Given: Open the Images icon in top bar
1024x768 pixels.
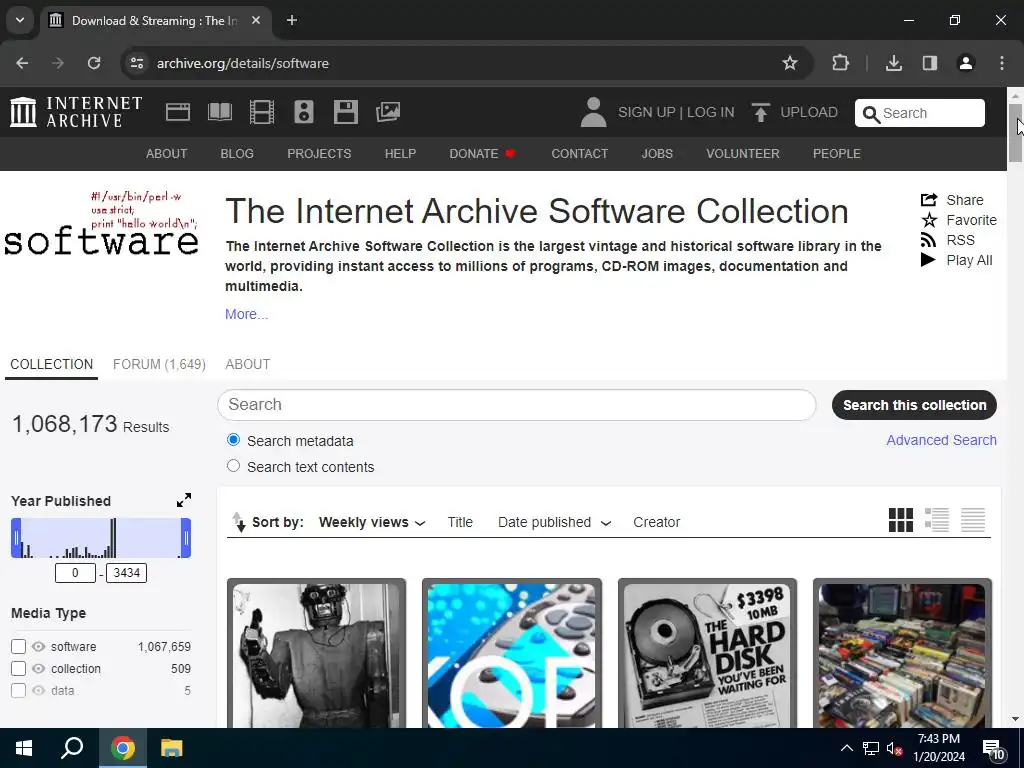Looking at the screenshot, I should (388, 112).
